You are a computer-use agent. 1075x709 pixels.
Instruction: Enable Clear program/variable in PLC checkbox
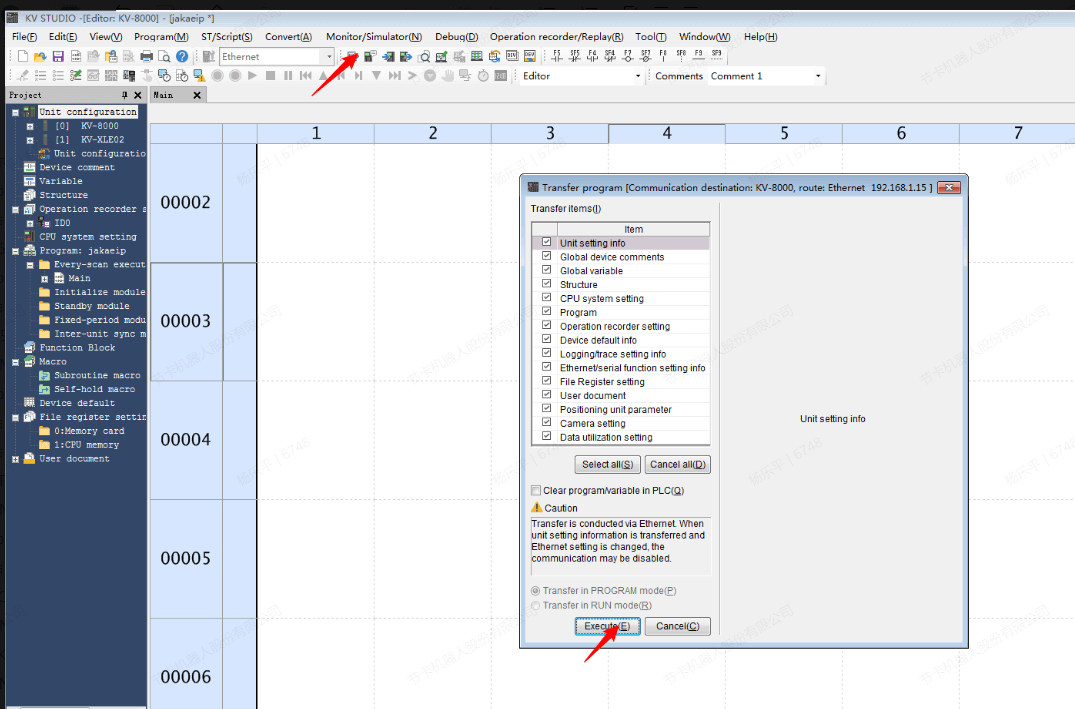click(x=535, y=491)
